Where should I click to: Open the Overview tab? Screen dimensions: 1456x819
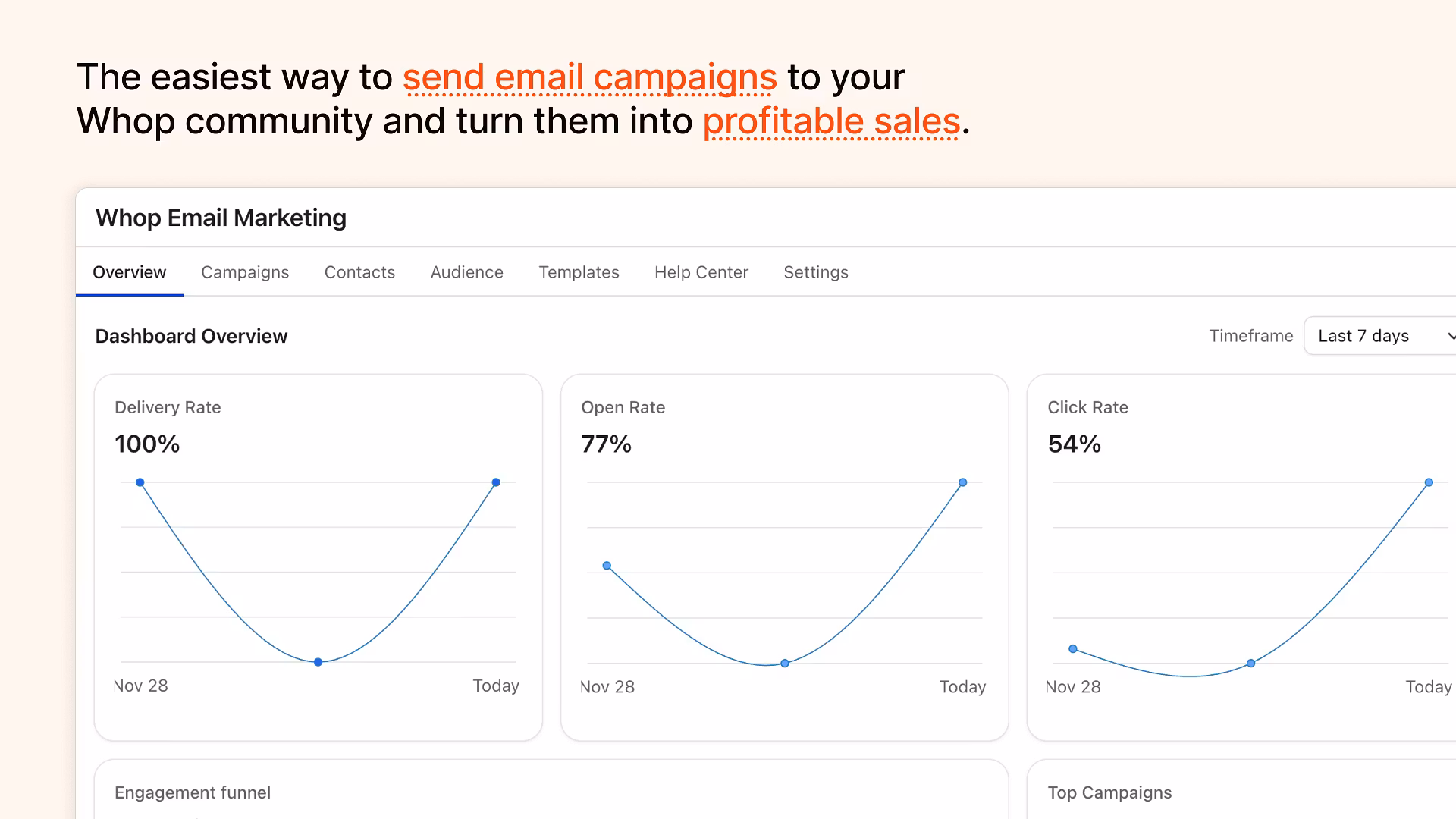pyautogui.click(x=129, y=272)
